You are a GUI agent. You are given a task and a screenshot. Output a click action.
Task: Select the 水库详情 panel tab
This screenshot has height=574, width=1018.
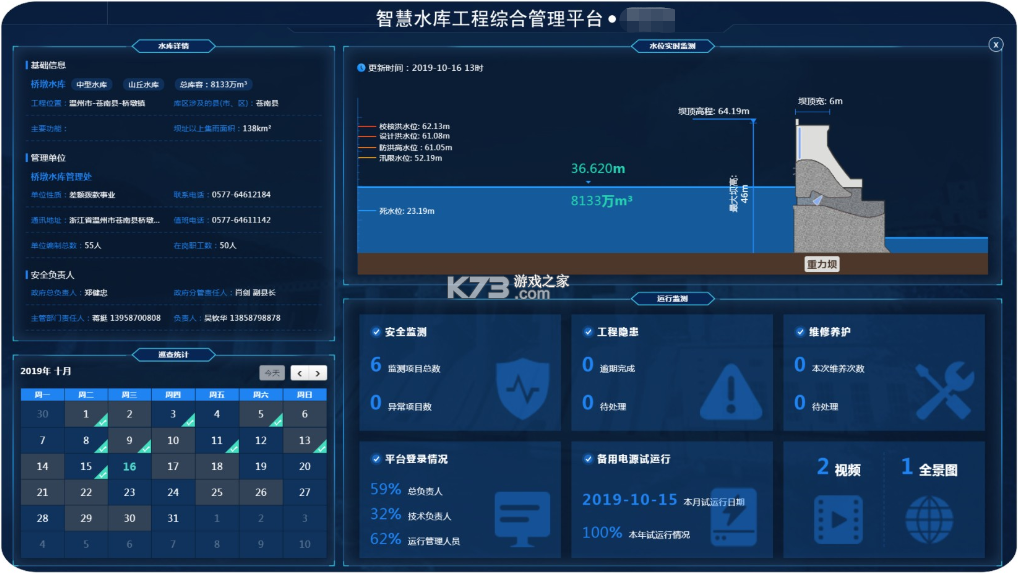(x=173, y=46)
